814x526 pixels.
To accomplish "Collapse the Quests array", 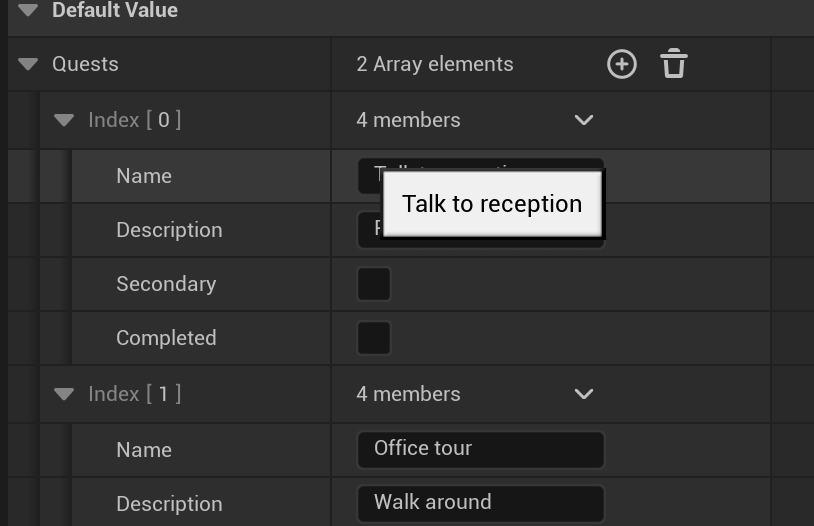I will (28, 64).
